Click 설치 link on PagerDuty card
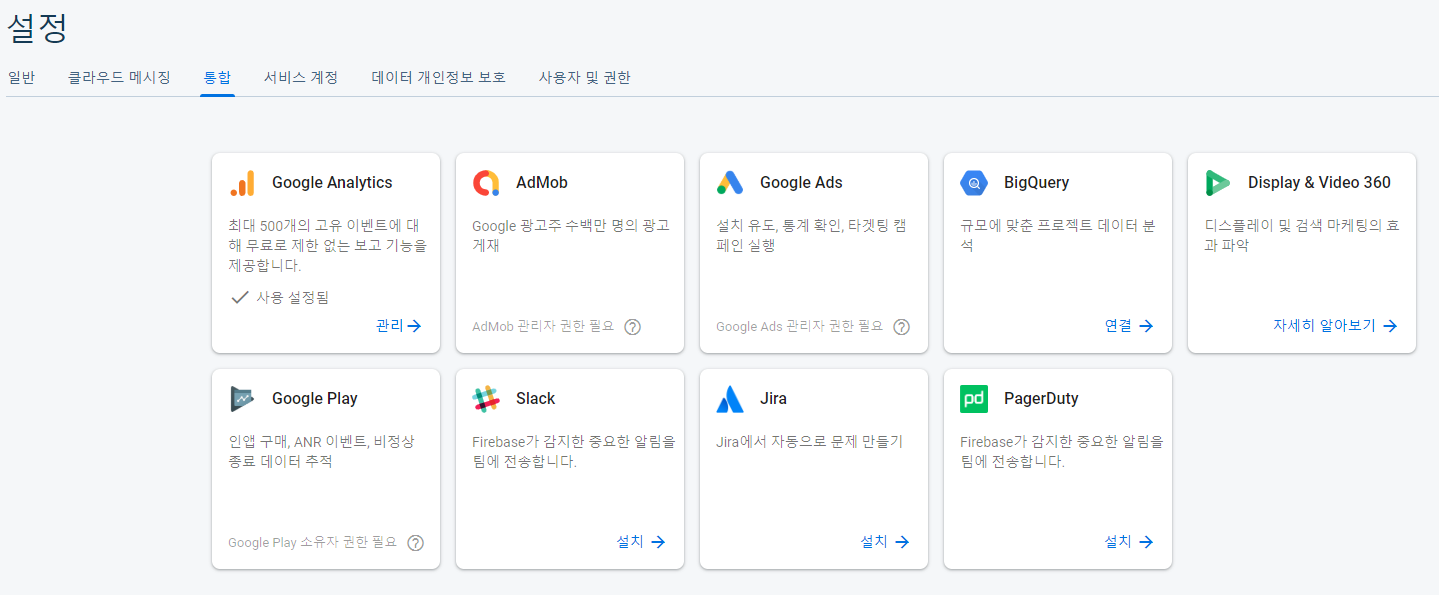Viewport: 1439px width, 595px height. [1129, 542]
